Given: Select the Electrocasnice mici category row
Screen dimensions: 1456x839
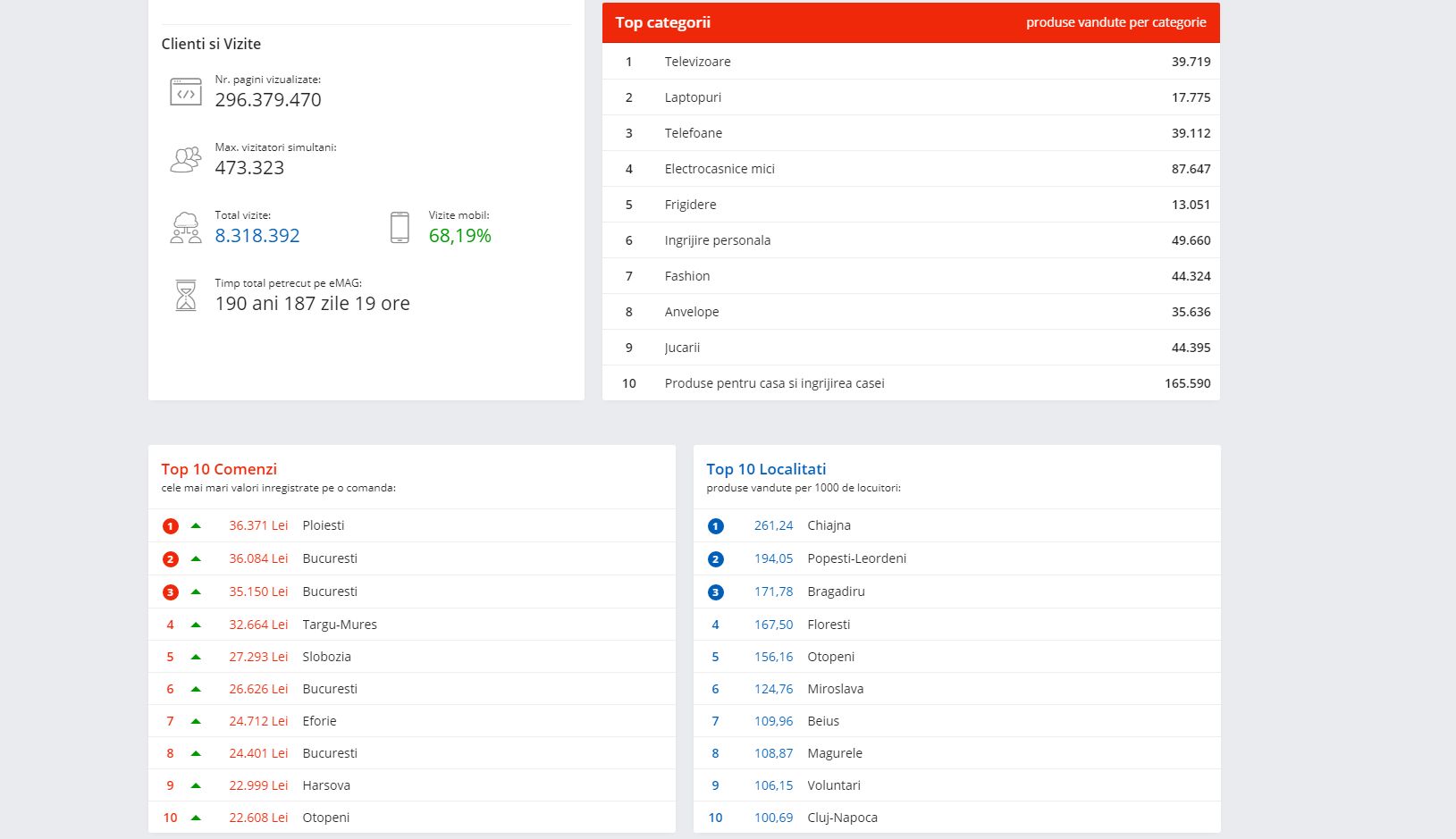Looking at the screenshot, I should [x=910, y=169].
